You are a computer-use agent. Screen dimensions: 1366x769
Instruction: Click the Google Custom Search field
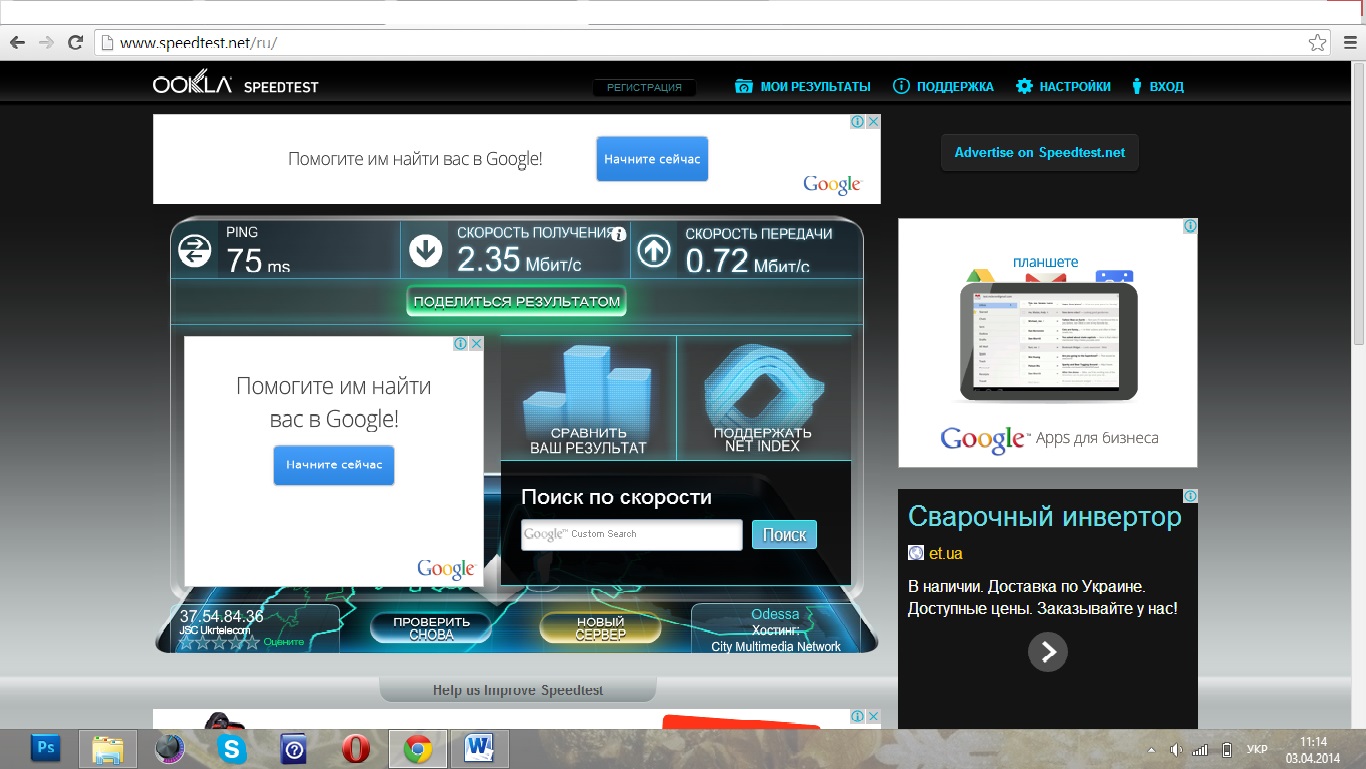(632, 535)
